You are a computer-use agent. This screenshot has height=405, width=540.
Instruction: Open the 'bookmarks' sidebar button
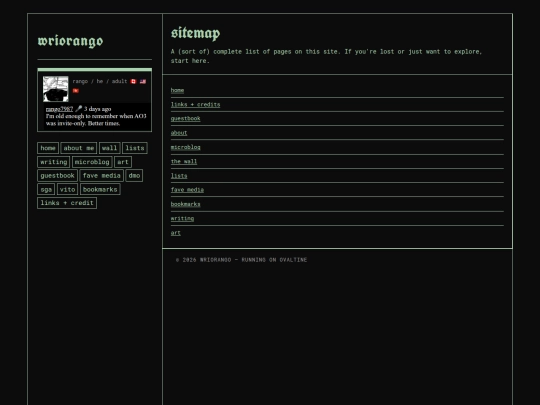[x=100, y=189]
